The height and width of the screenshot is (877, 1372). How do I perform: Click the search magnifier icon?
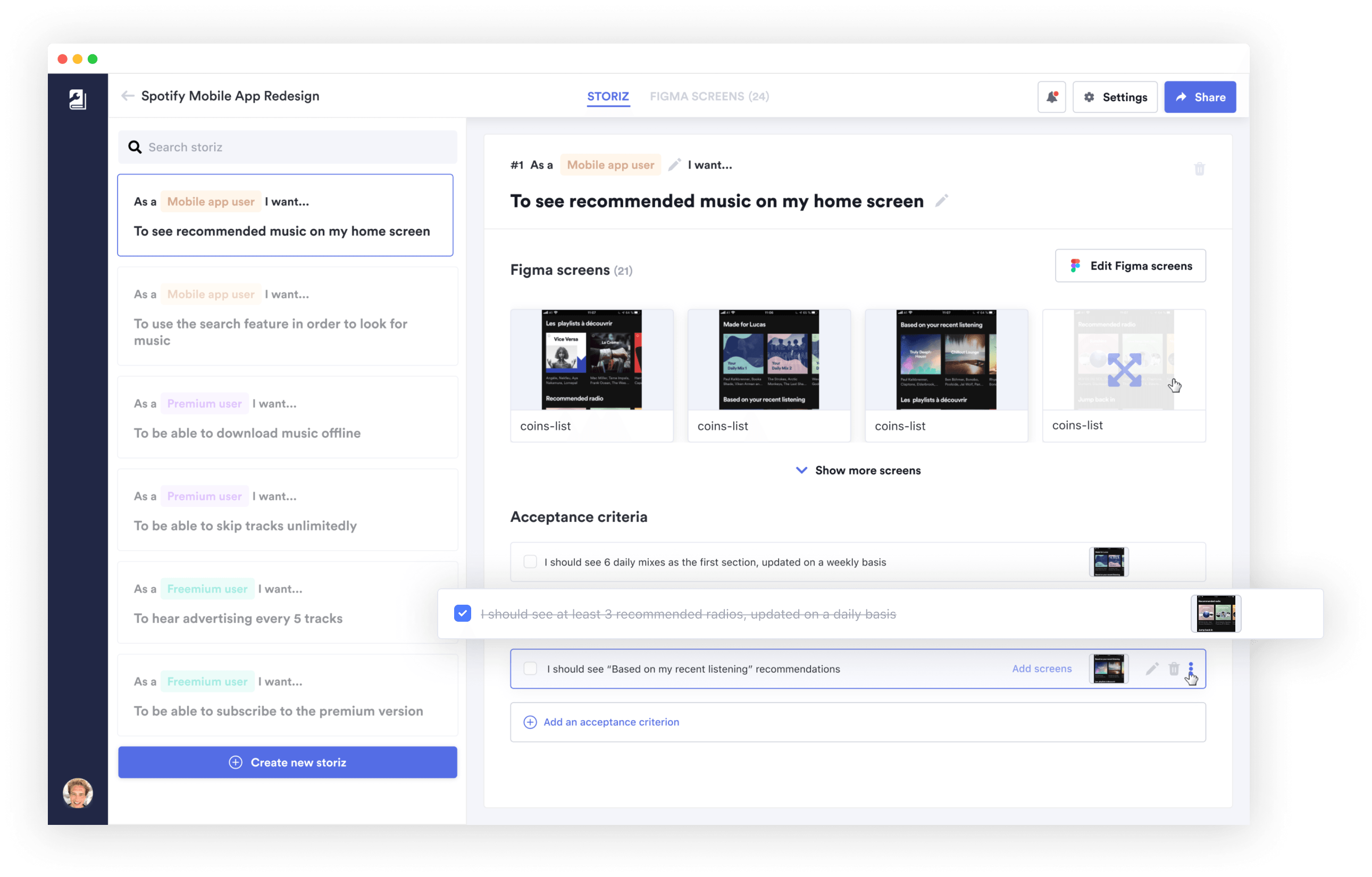click(x=135, y=147)
